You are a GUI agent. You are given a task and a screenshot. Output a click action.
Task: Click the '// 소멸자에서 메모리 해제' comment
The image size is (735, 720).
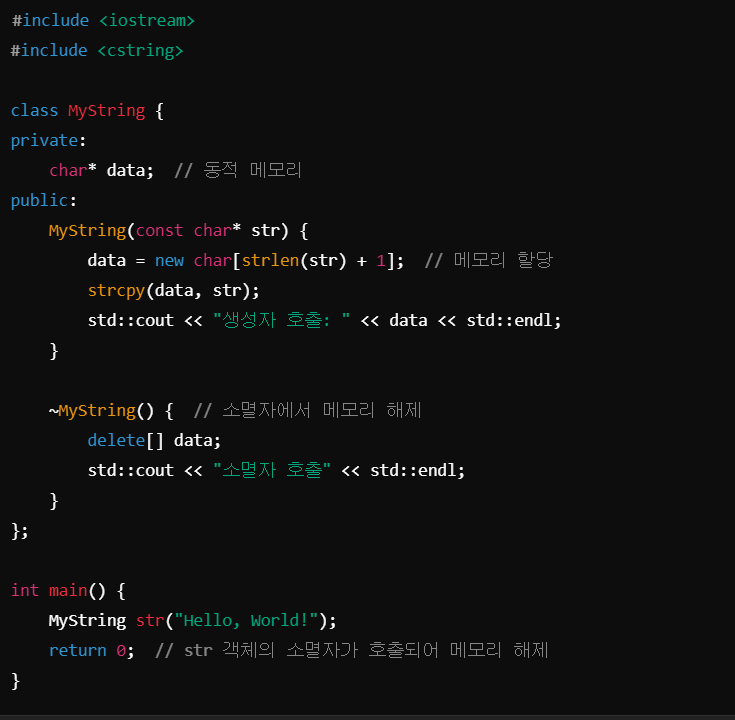coord(308,411)
